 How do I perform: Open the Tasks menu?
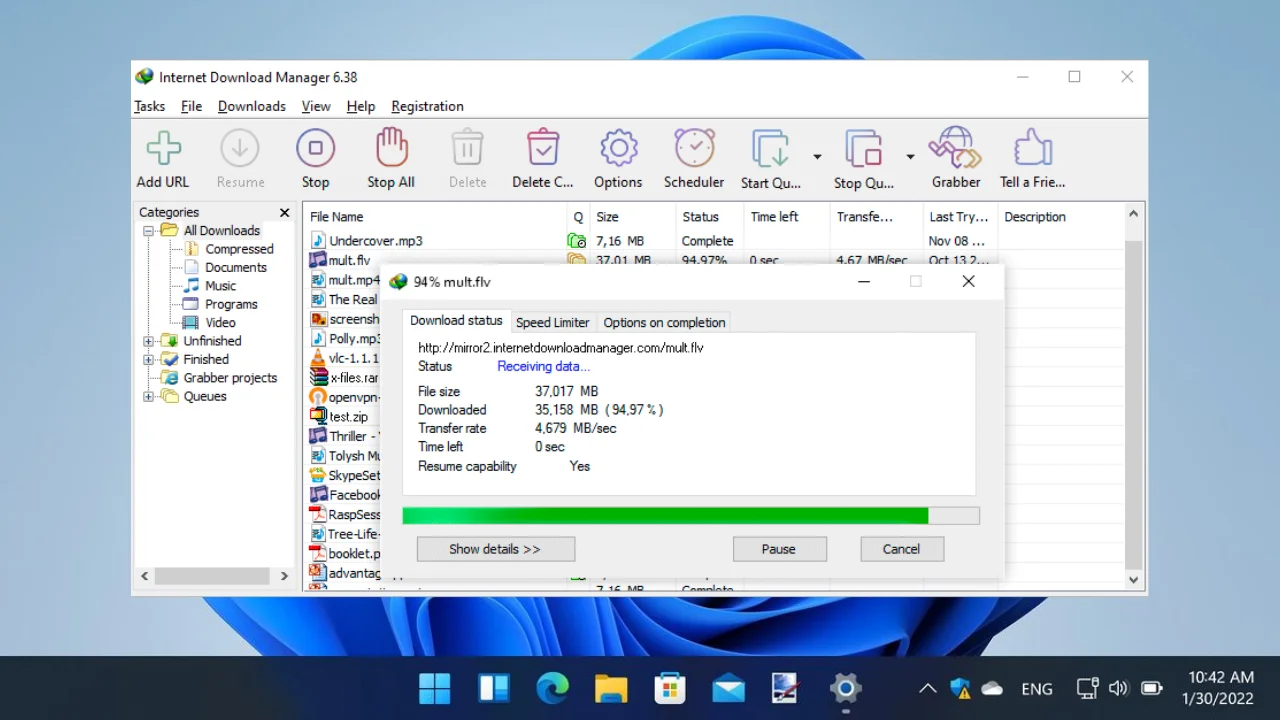click(x=150, y=106)
